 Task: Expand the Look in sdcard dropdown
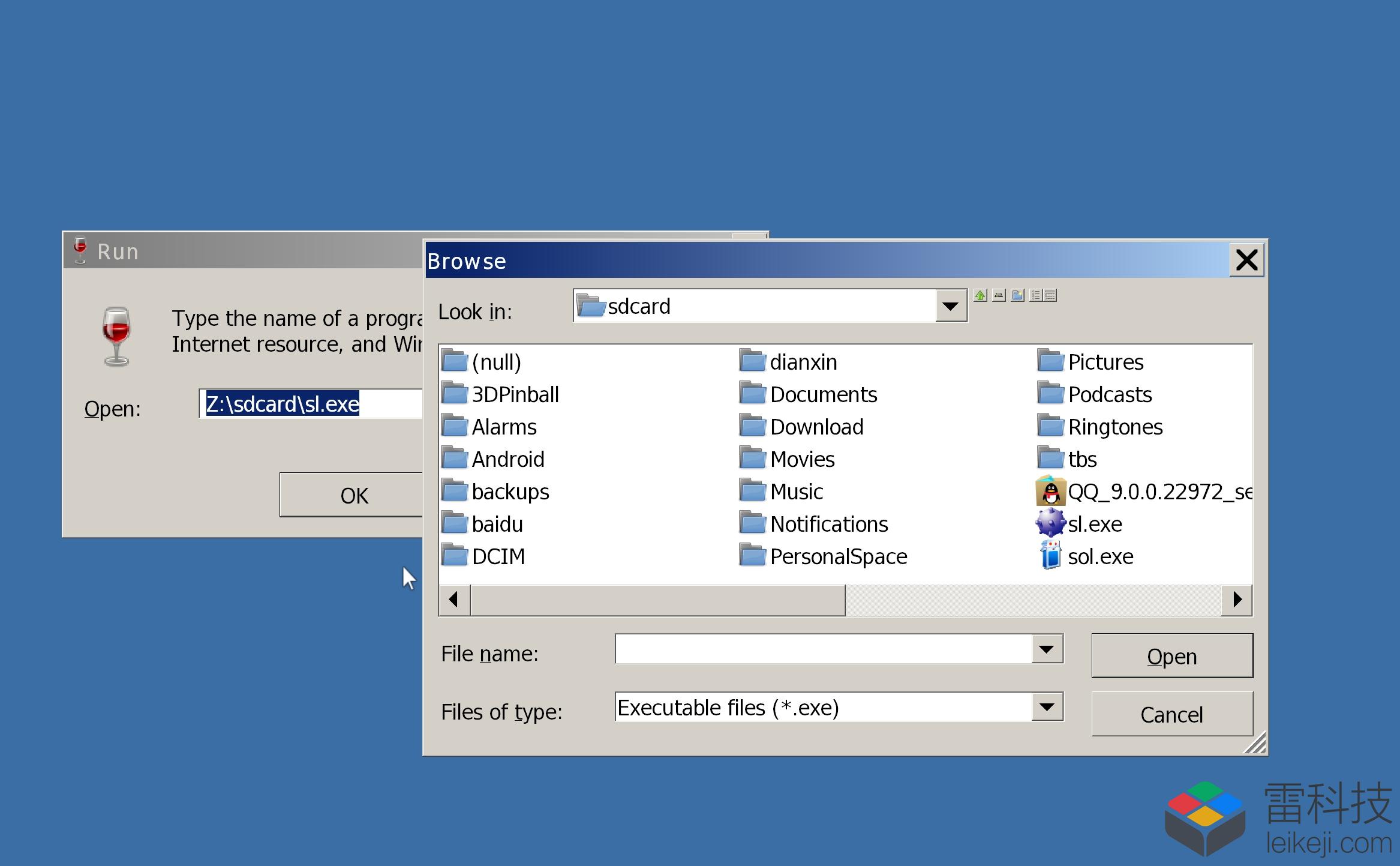click(951, 306)
